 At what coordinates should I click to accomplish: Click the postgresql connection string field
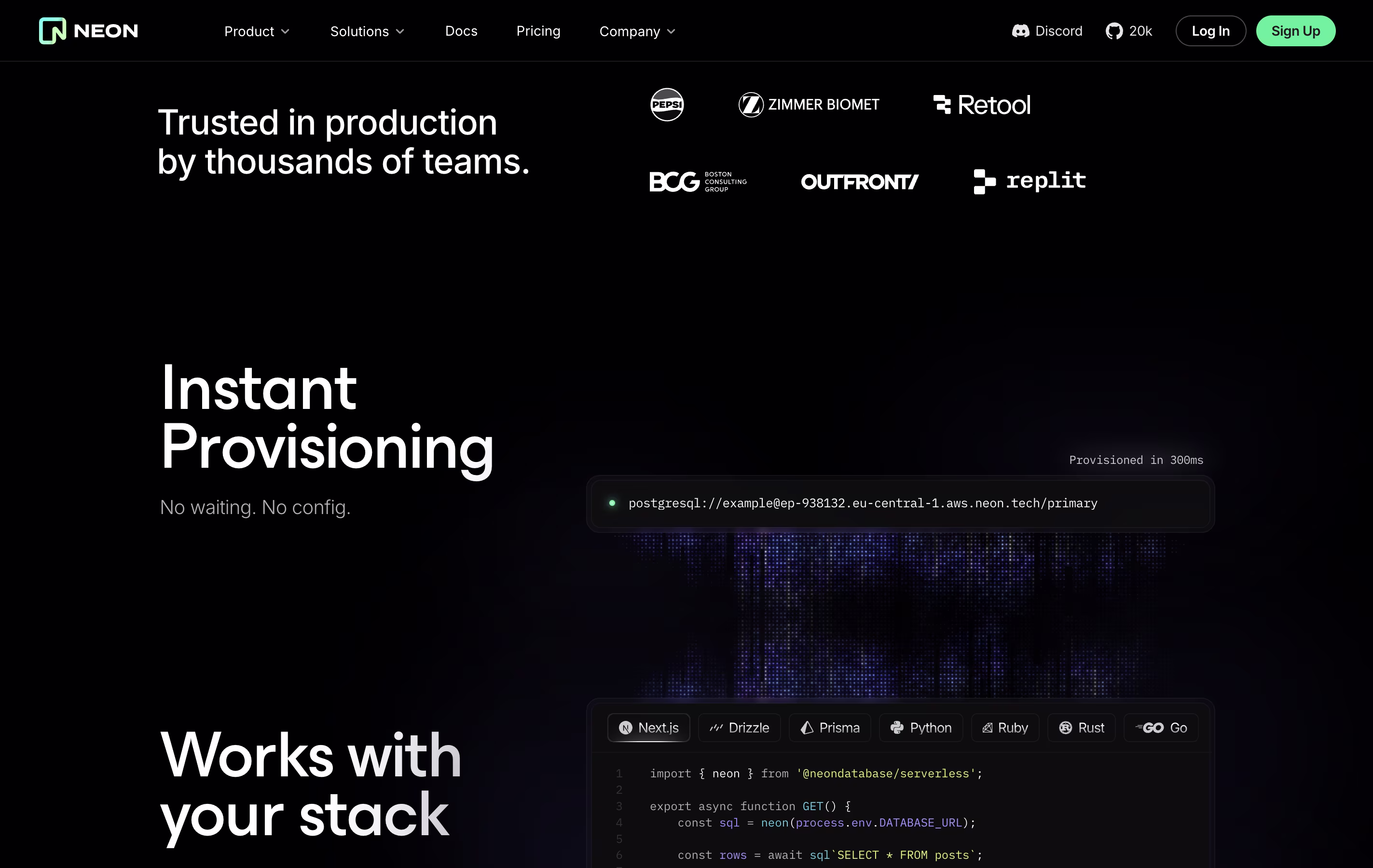click(862, 502)
